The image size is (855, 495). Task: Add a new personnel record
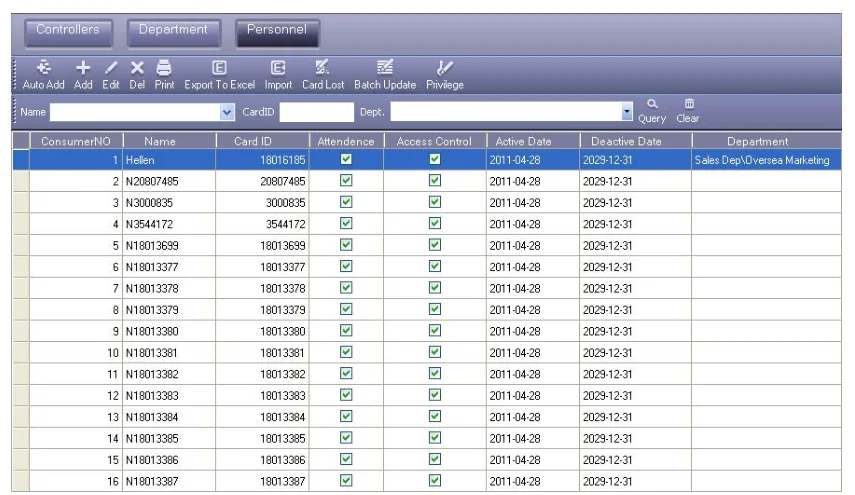click(x=83, y=75)
